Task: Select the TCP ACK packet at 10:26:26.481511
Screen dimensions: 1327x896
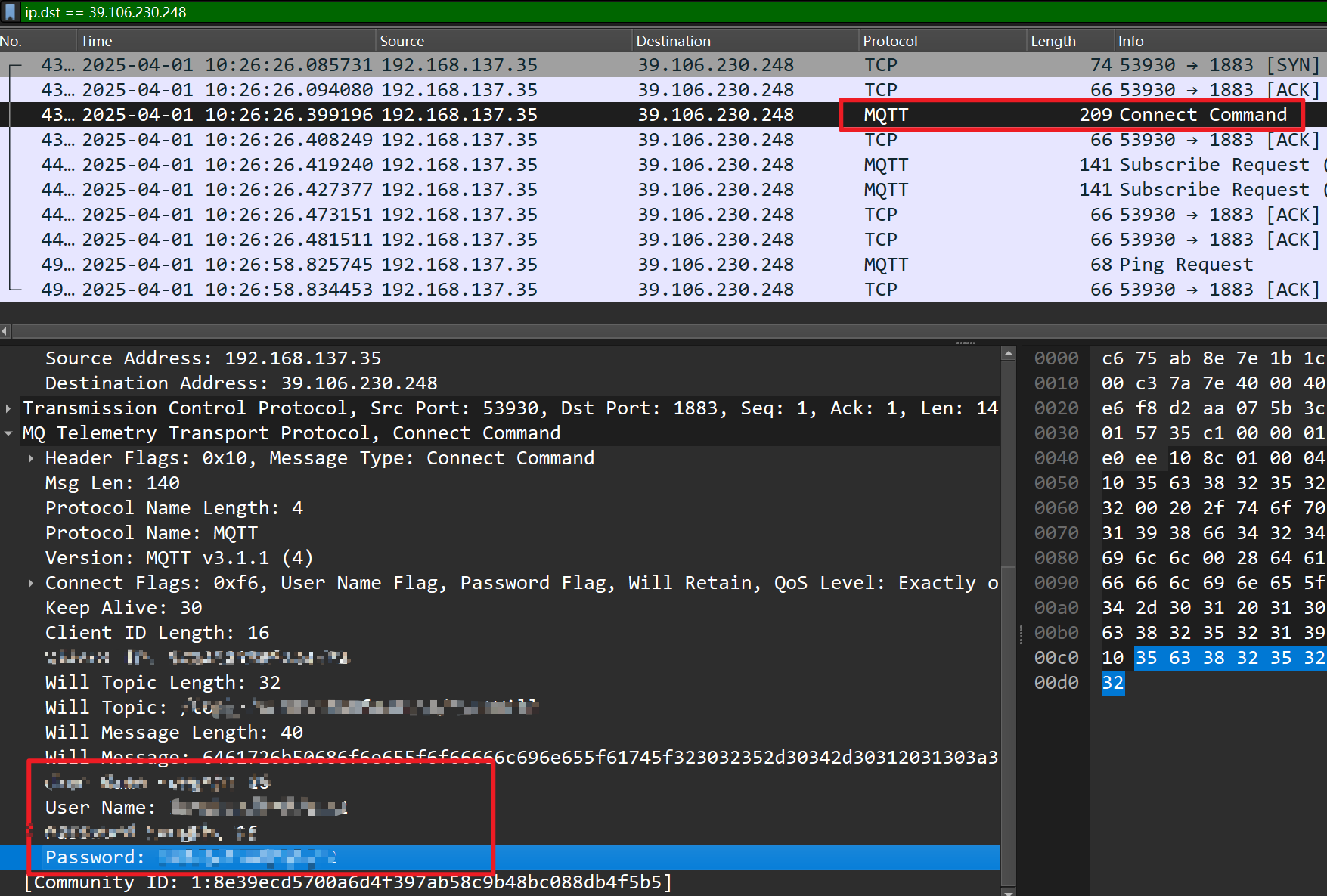Action: [663, 240]
